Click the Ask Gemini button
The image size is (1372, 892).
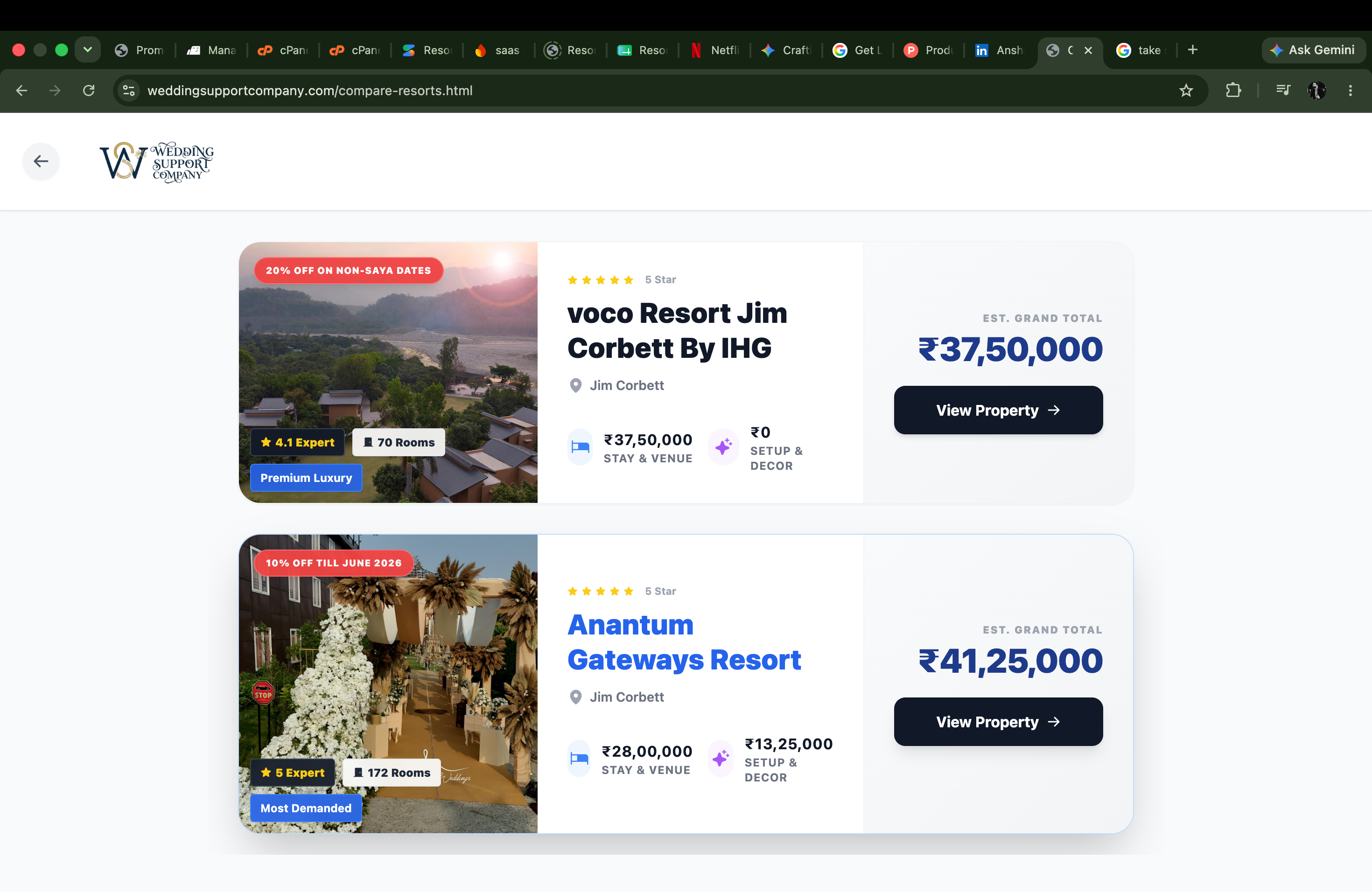click(x=1313, y=50)
